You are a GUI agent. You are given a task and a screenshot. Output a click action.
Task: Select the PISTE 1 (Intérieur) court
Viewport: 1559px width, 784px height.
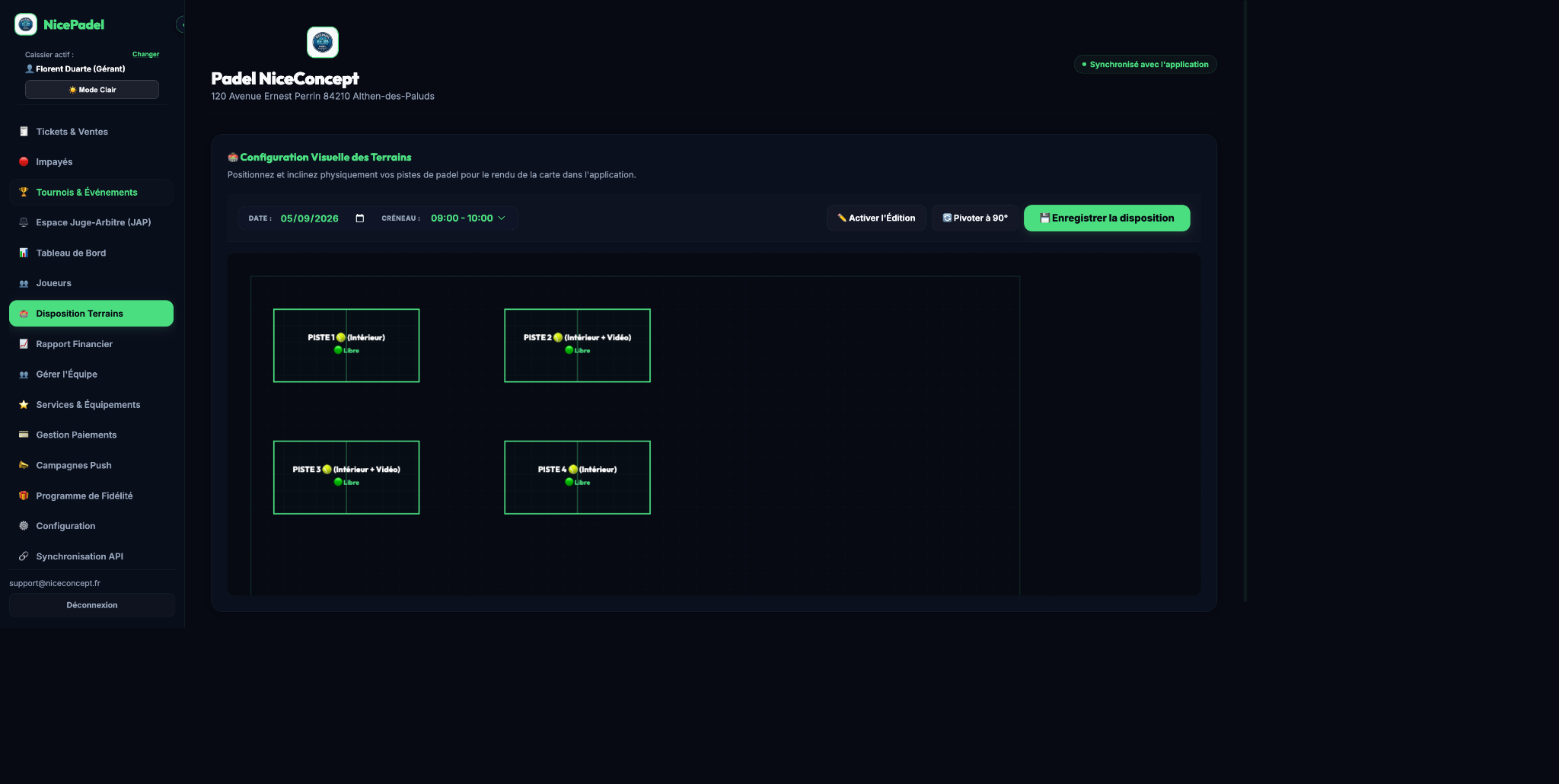pyautogui.click(x=346, y=346)
